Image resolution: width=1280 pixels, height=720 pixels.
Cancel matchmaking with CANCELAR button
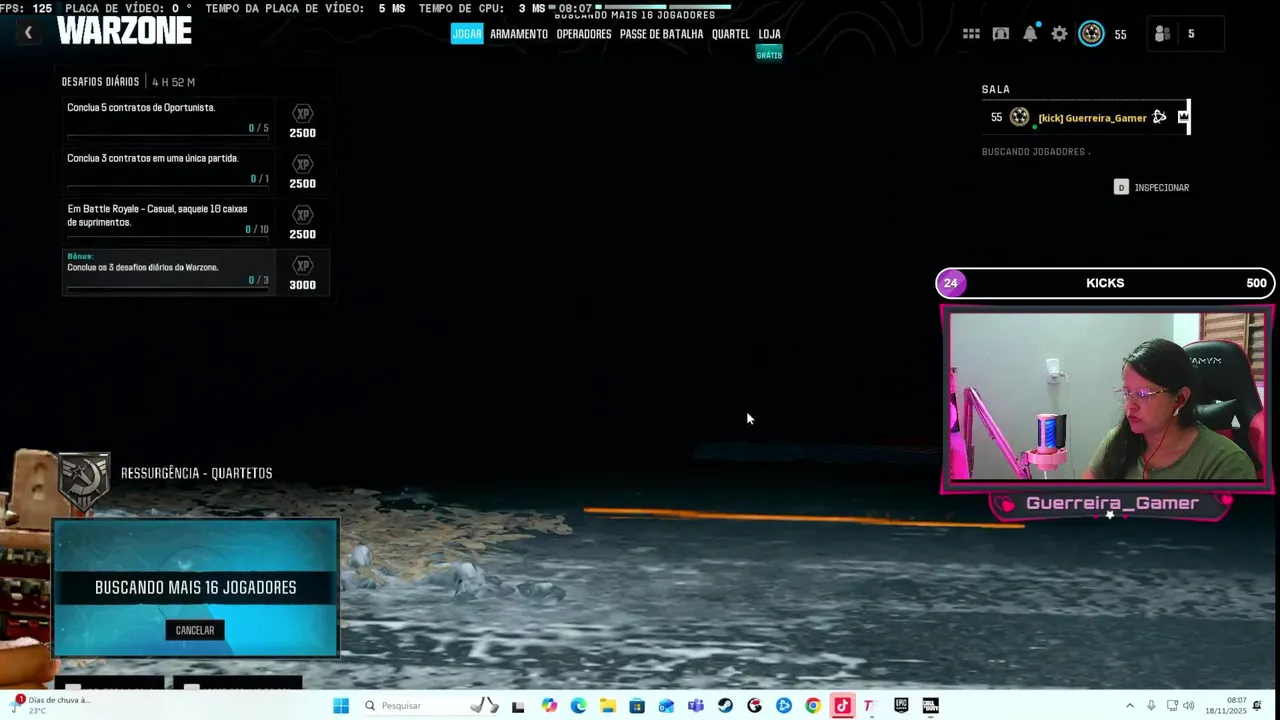pyautogui.click(x=195, y=630)
